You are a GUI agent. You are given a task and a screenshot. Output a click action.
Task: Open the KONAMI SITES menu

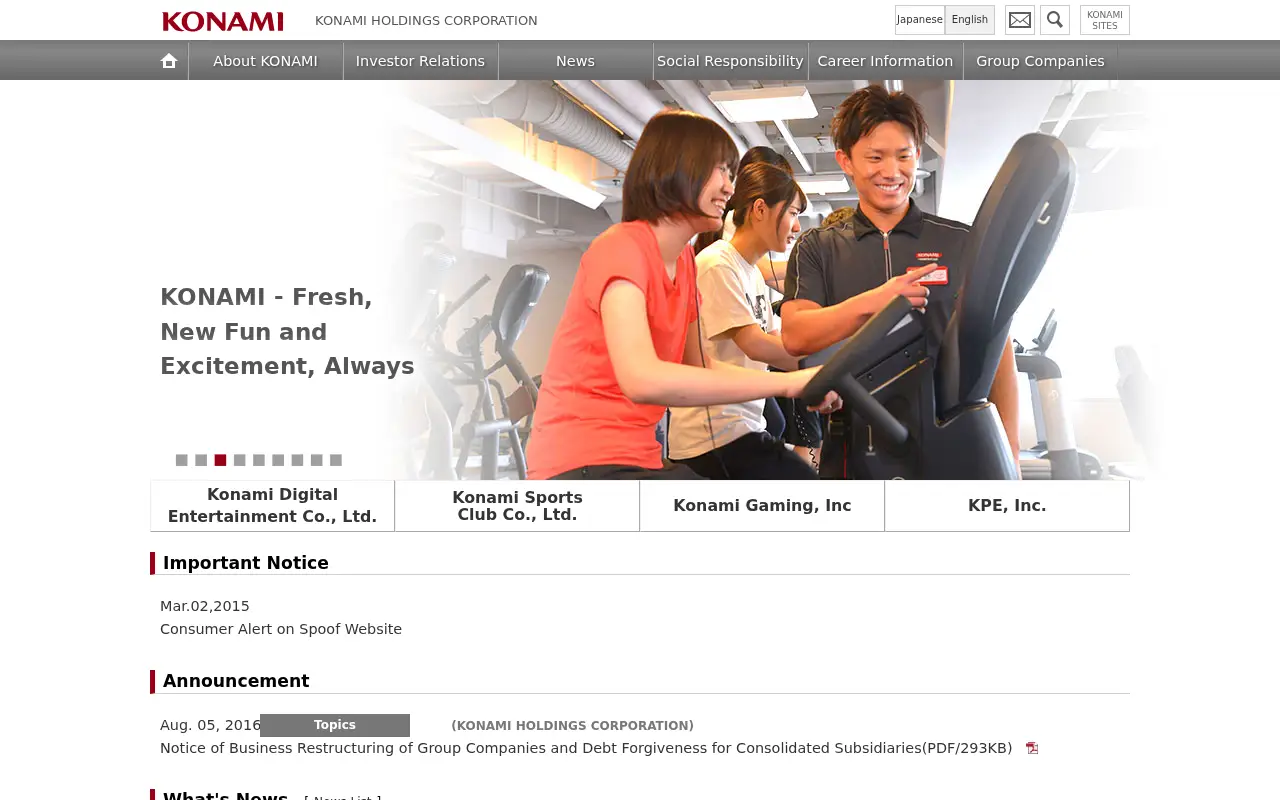click(1105, 20)
